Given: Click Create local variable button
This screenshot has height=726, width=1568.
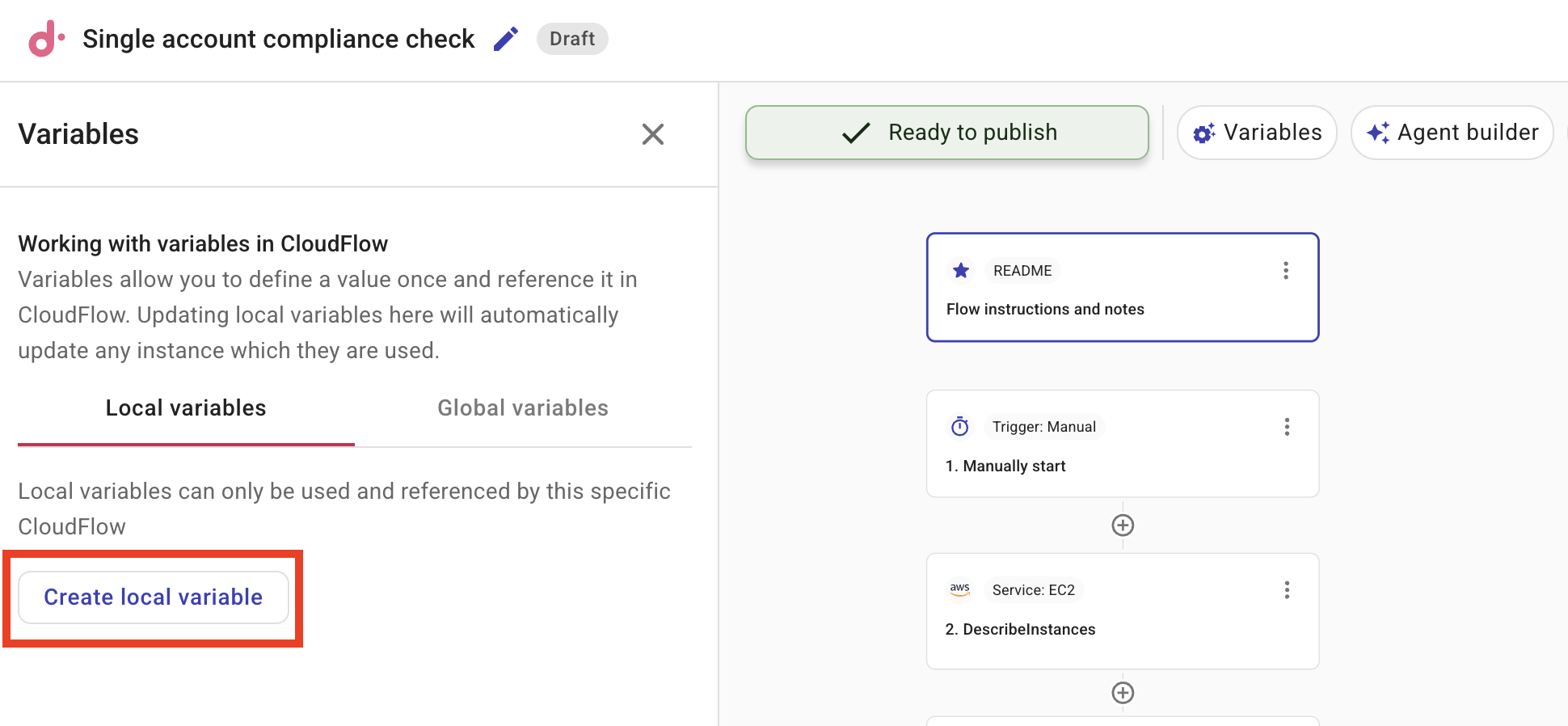Looking at the screenshot, I should pyautogui.click(x=154, y=597).
